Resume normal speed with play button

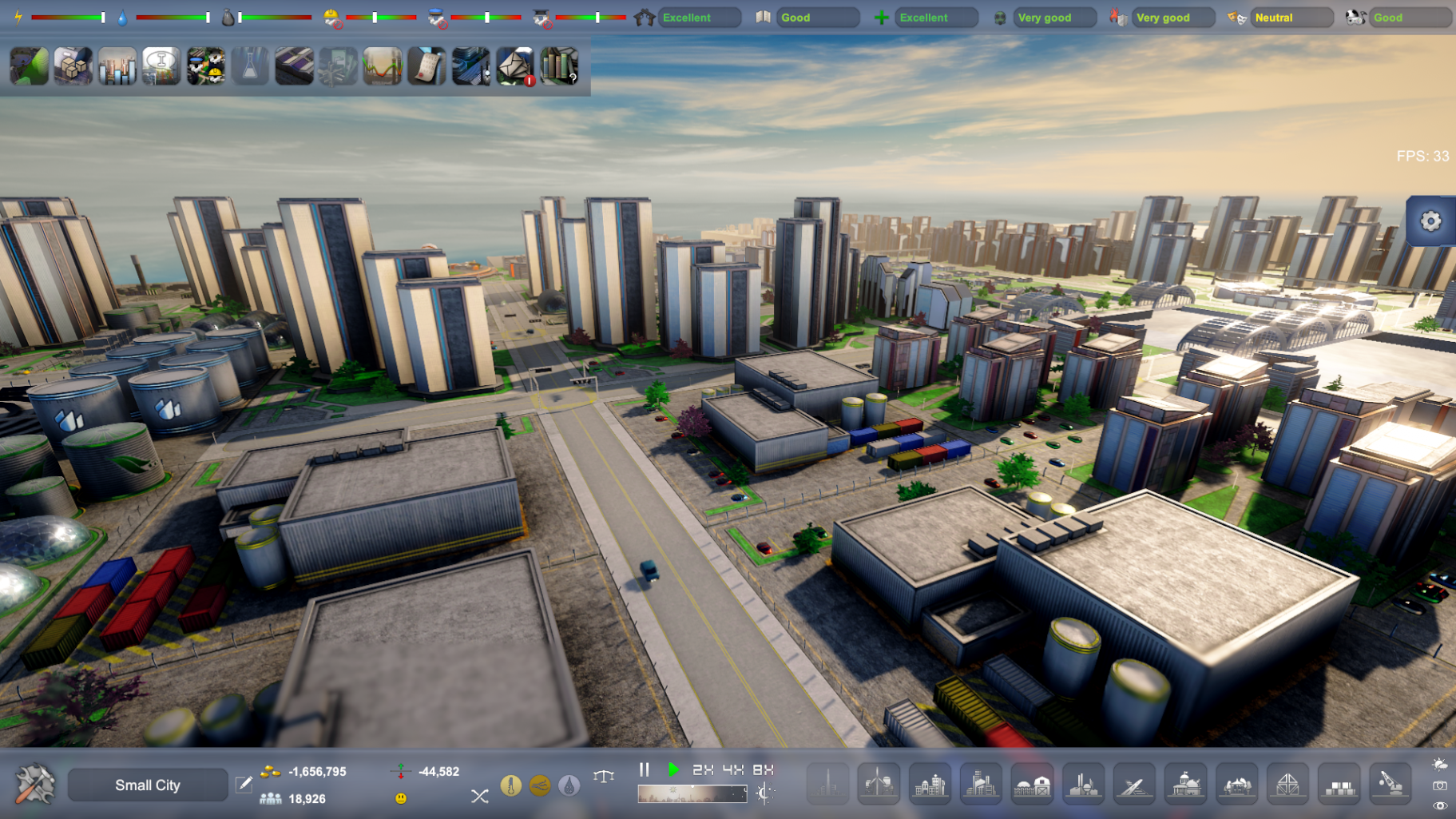pos(673,769)
